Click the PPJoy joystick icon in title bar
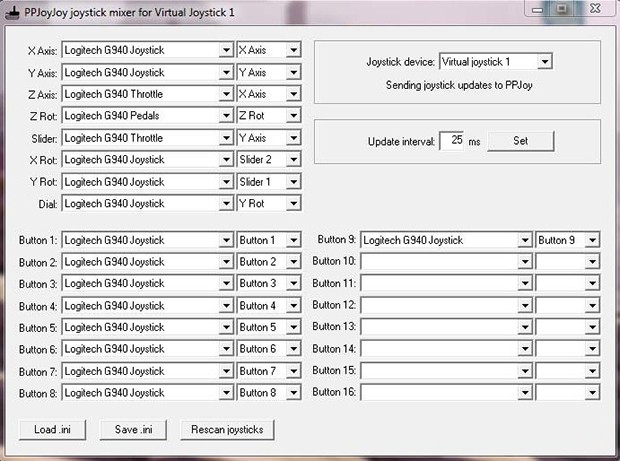The width and height of the screenshot is (620, 461). (11, 9)
